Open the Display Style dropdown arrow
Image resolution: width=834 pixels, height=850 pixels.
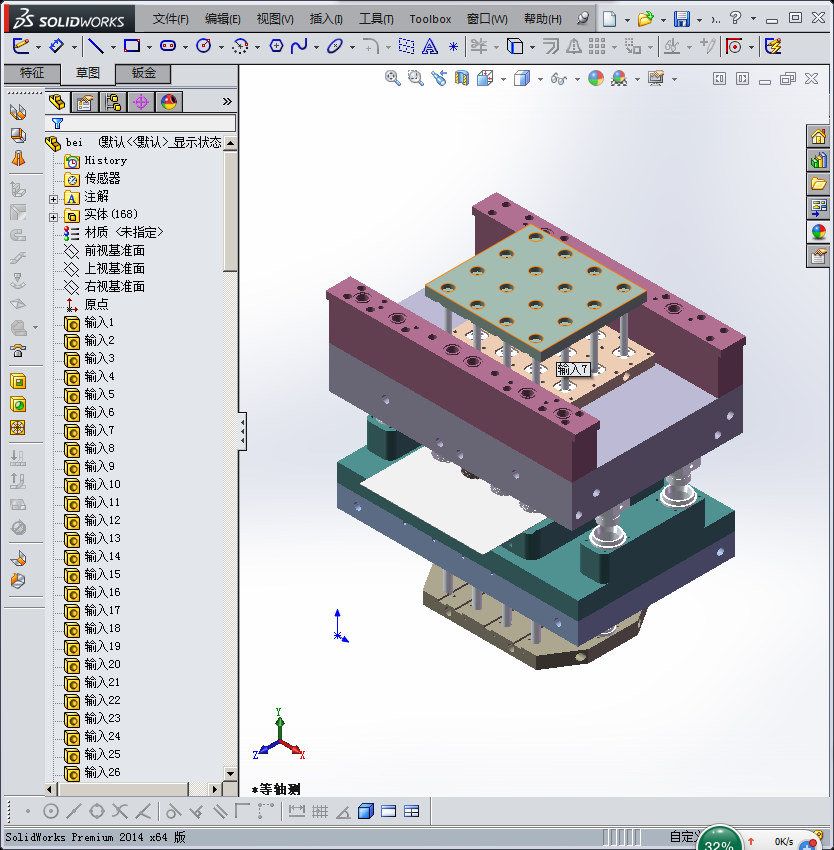540,80
